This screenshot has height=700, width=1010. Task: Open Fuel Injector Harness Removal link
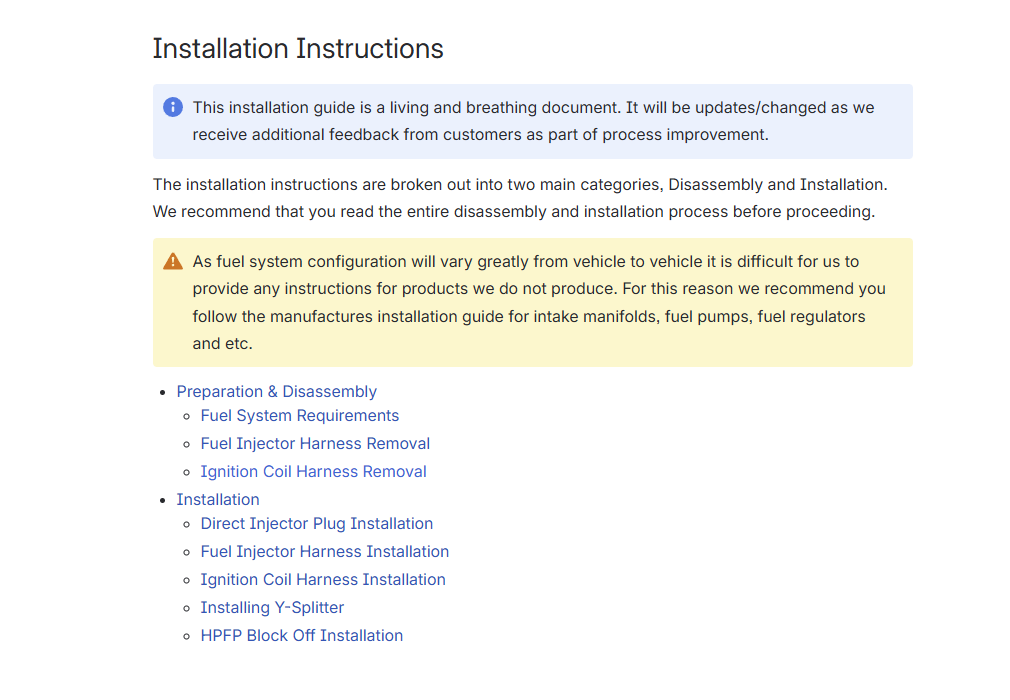coord(315,444)
